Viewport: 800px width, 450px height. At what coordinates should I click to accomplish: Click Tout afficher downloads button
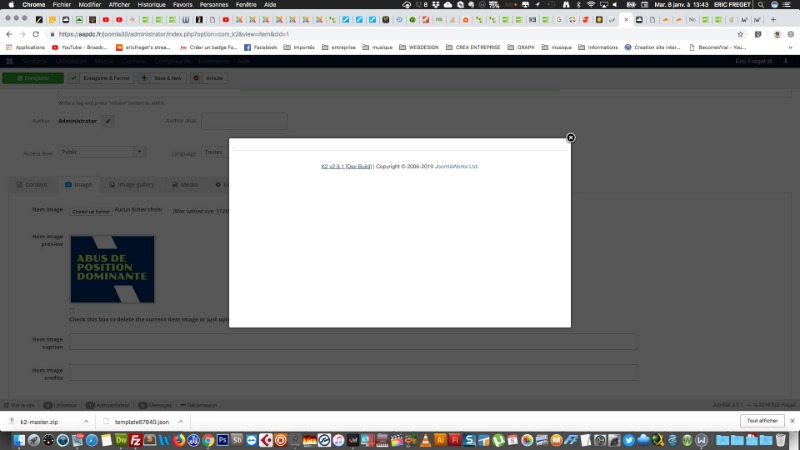coord(762,421)
